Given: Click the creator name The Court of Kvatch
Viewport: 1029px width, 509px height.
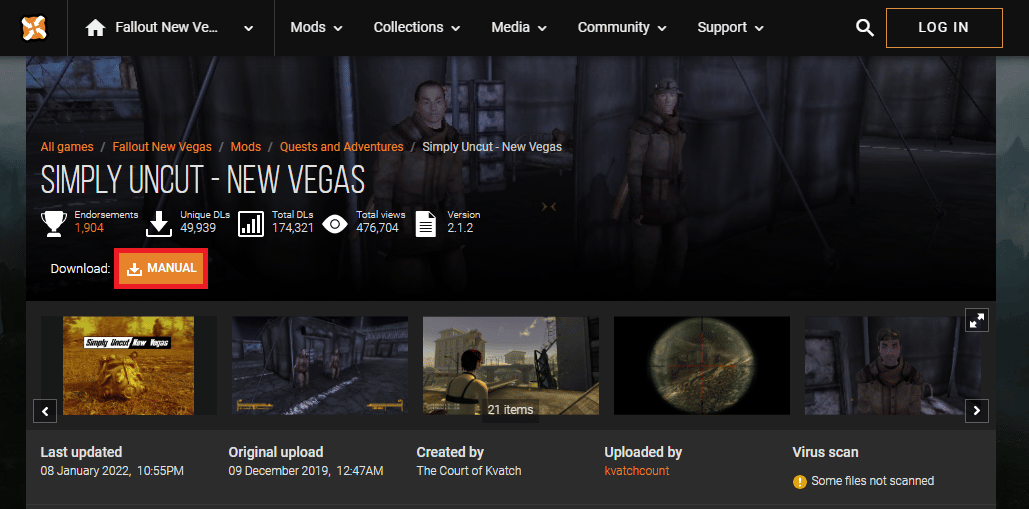Looking at the screenshot, I should [x=469, y=471].
